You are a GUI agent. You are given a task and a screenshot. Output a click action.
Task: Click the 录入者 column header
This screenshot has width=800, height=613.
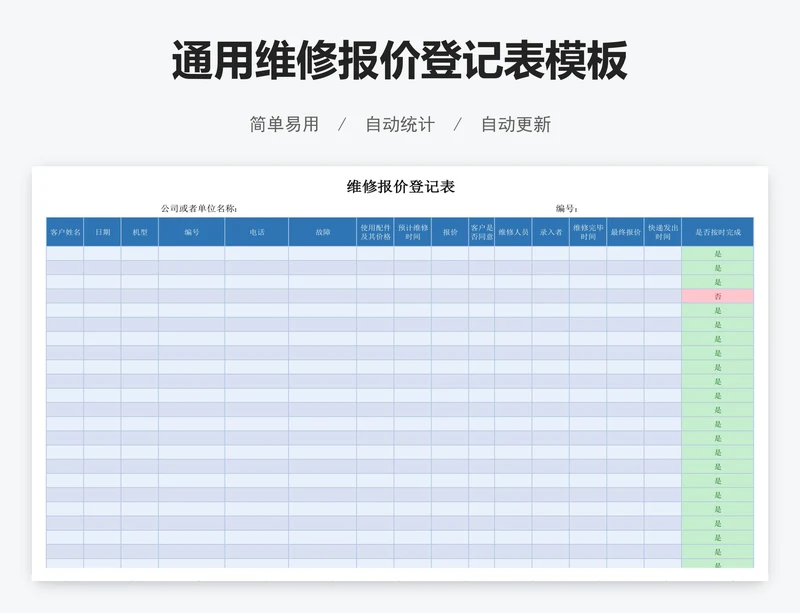click(x=551, y=232)
